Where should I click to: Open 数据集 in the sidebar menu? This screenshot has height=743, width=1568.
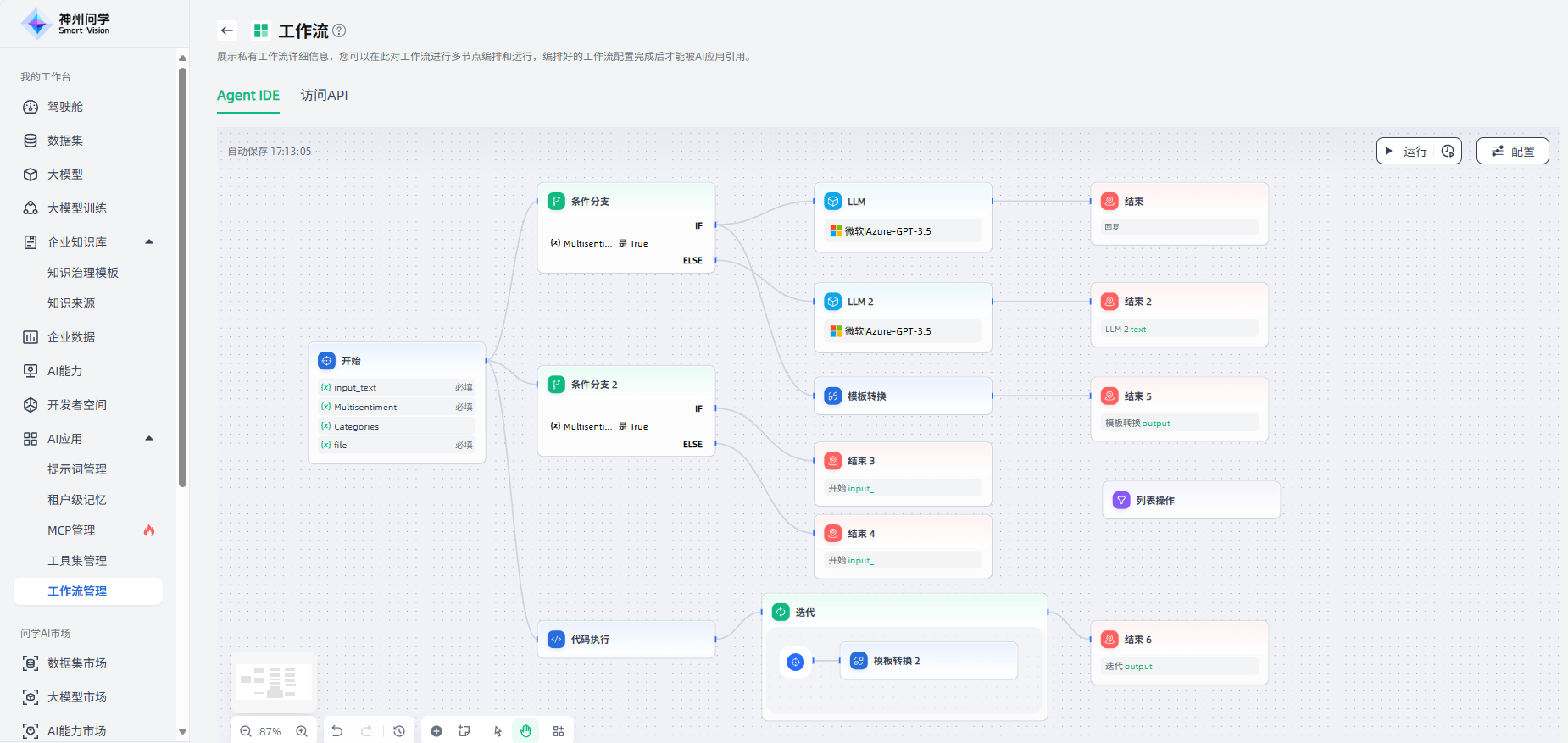point(65,141)
